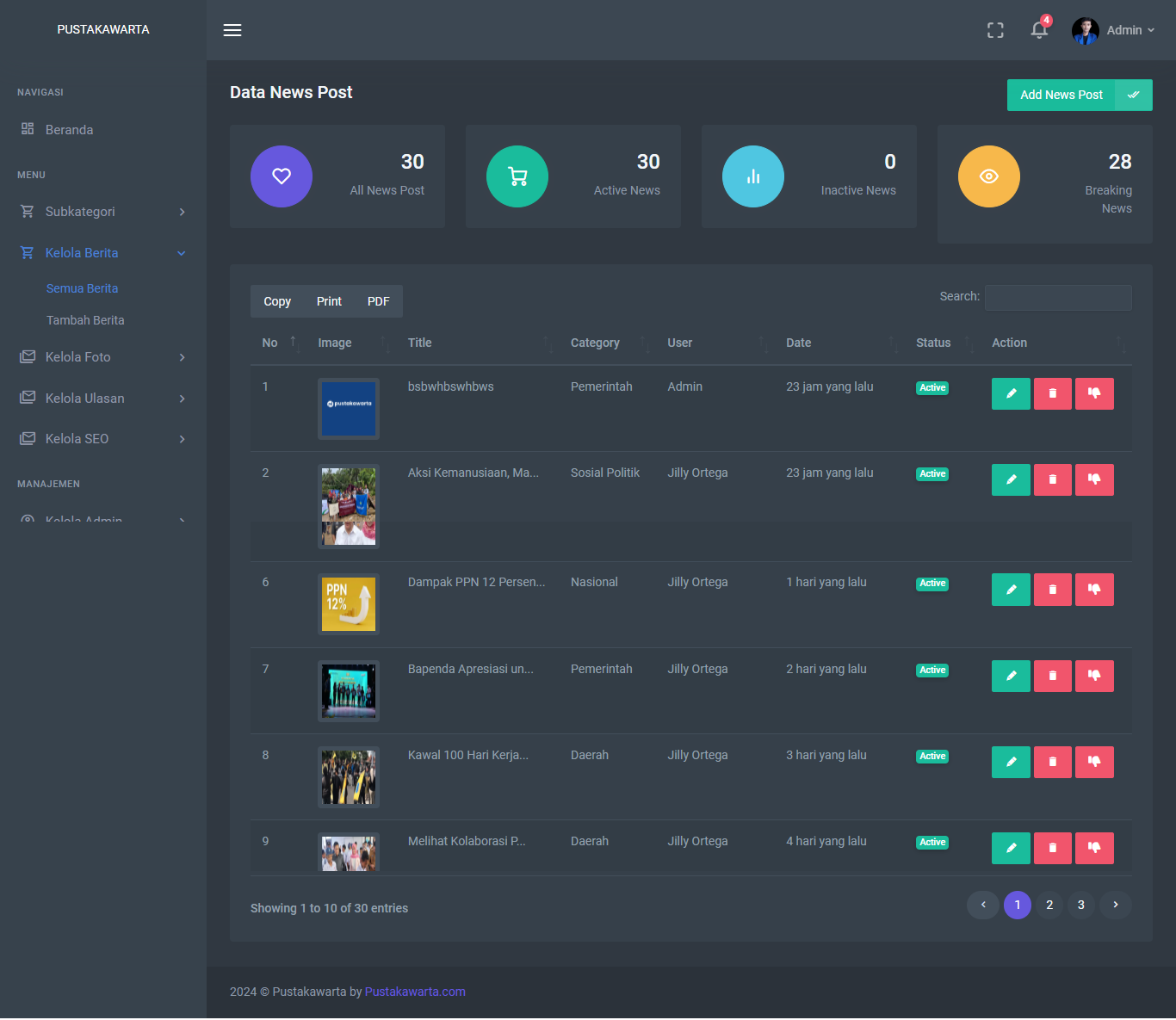Sort table by Title column

[478, 343]
